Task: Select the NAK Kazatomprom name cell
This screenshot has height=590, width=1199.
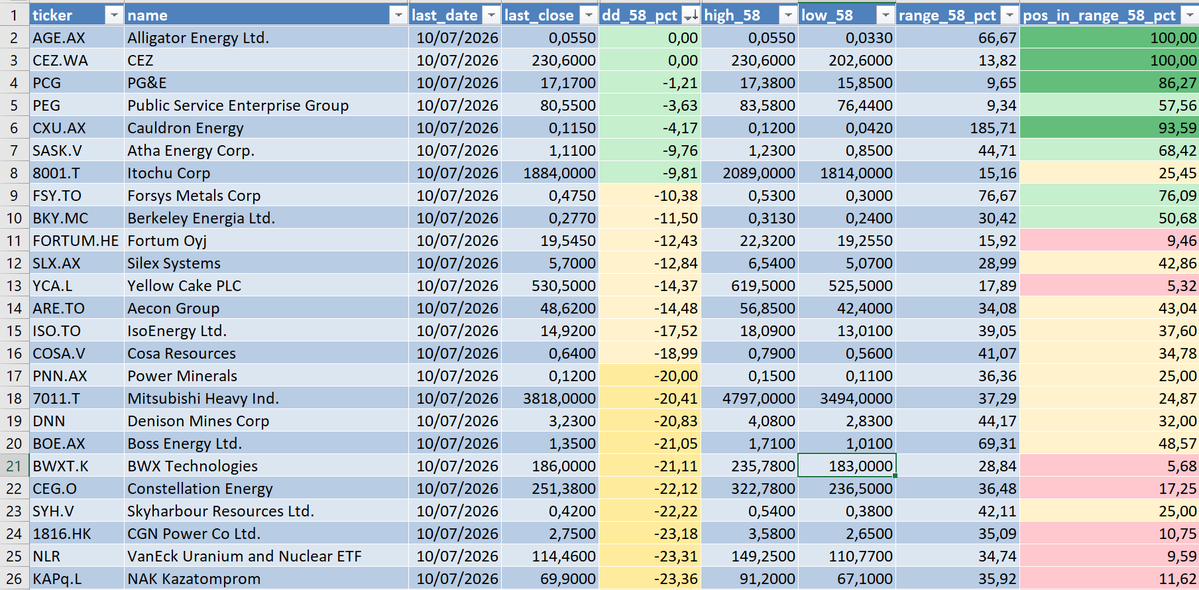Action: [266, 579]
